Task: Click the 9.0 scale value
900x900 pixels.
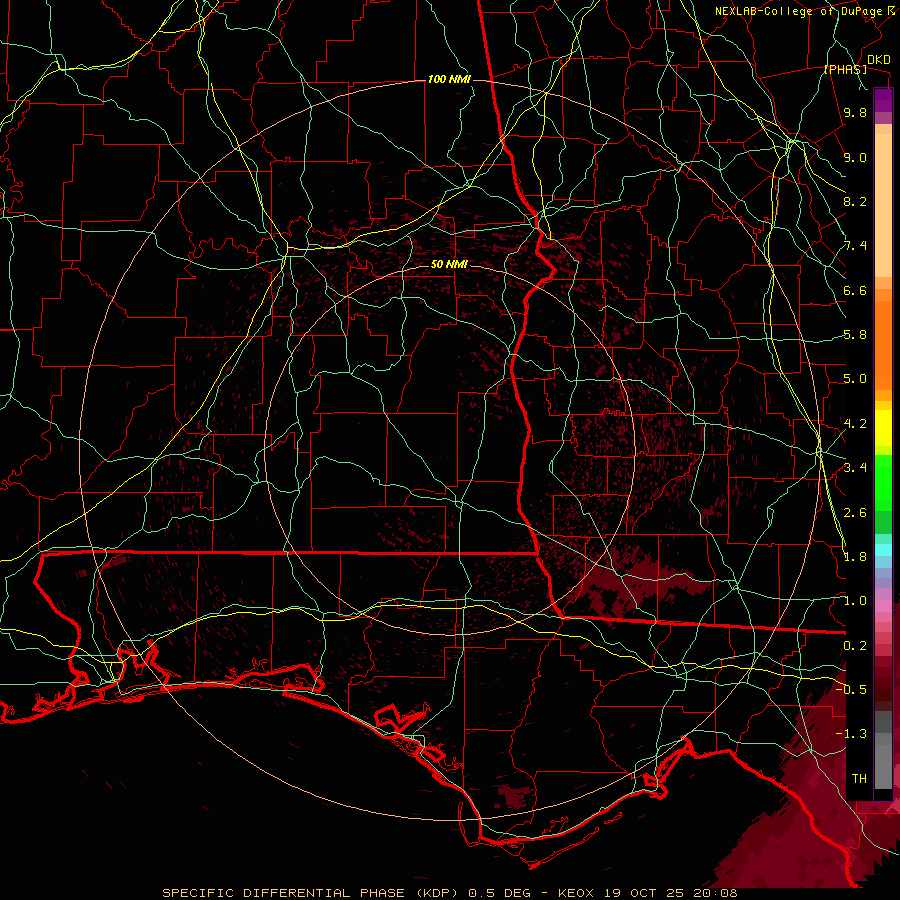Action: click(855, 157)
